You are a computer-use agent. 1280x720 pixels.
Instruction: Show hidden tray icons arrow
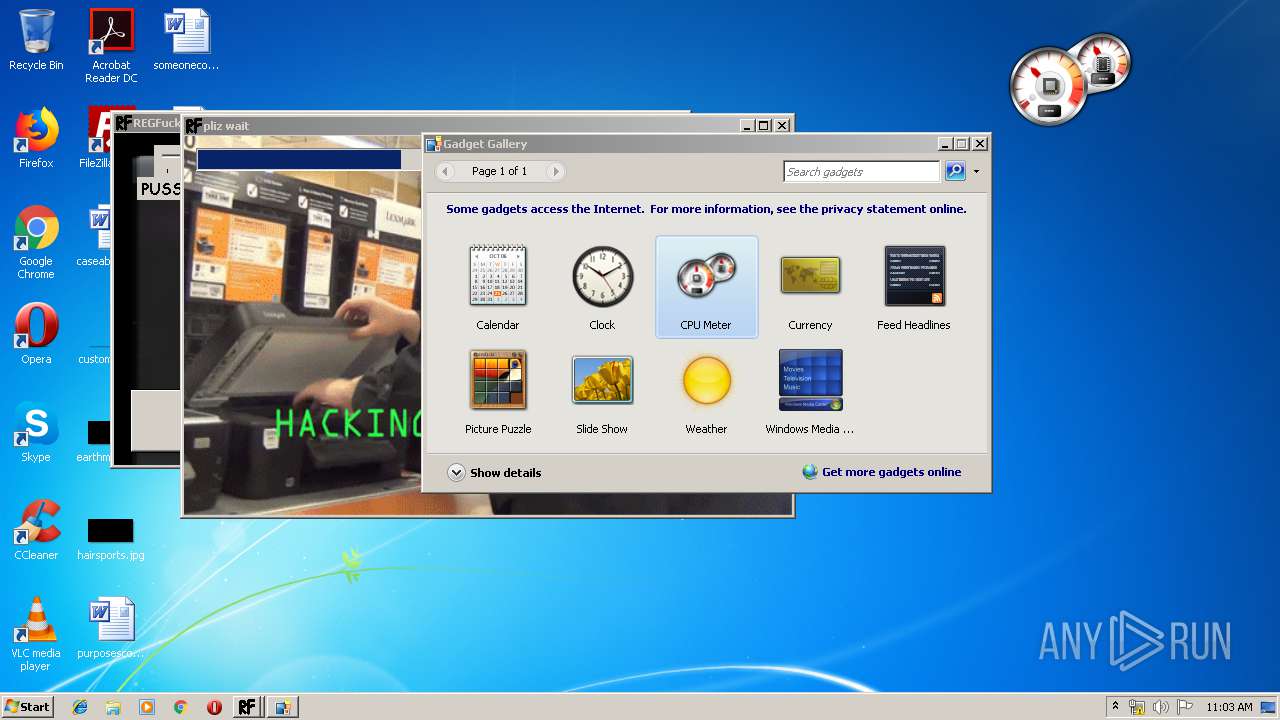tap(1115, 706)
